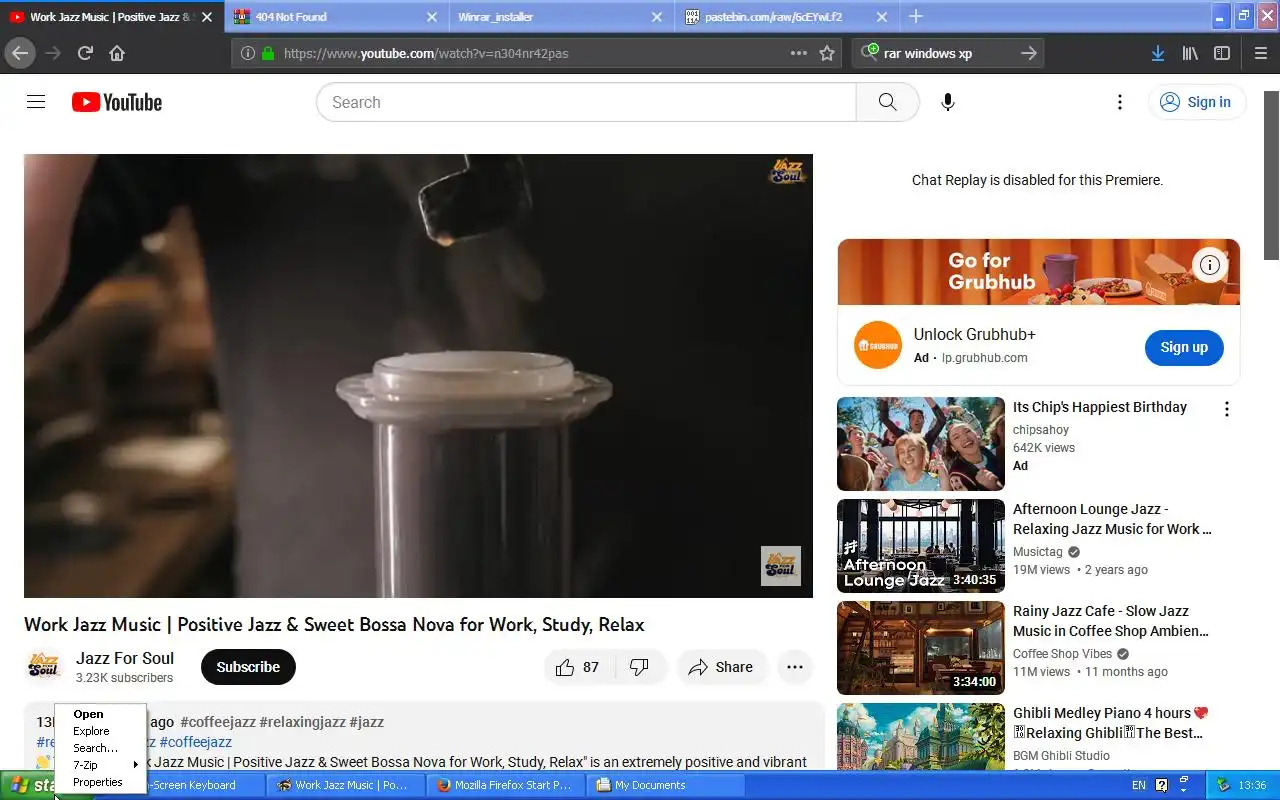Choose Search... in the context menu
This screenshot has width=1280, height=800.
coord(100,748)
